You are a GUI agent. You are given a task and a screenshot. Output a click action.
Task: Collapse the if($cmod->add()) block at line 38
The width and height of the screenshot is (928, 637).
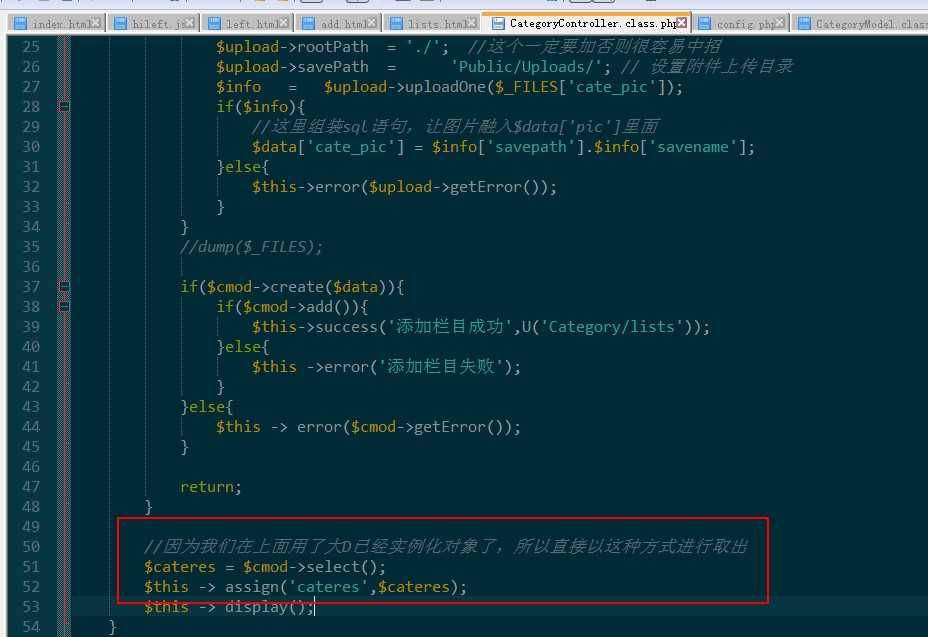click(64, 307)
